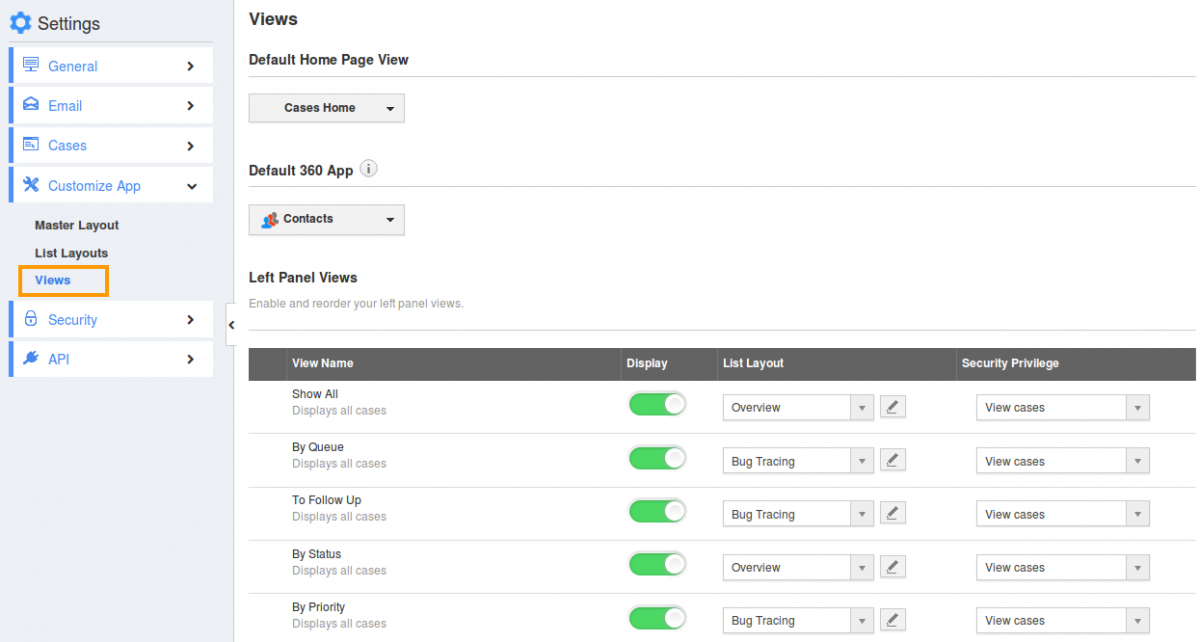This screenshot has width=1200, height=642.
Task: Go to List Layouts page
Action: click(71, 253)
